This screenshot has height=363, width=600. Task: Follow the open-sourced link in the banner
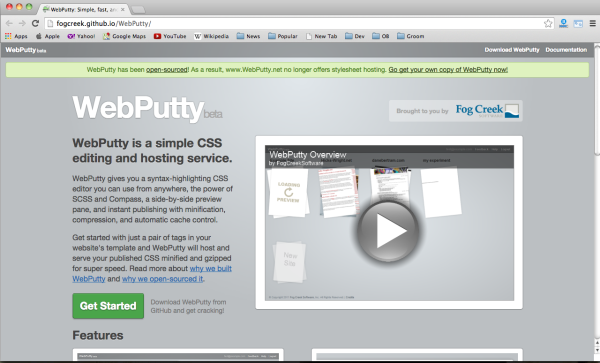[x=167, y=70]
